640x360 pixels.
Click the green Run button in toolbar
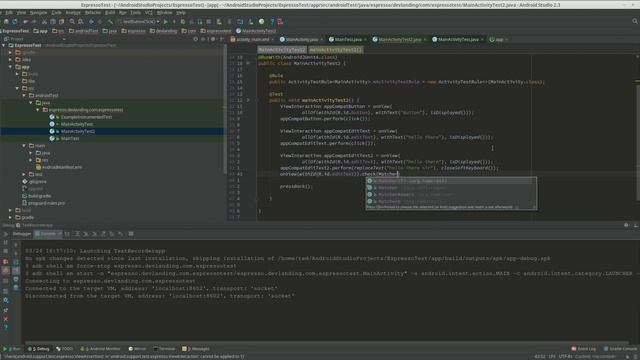coord(165,22)
